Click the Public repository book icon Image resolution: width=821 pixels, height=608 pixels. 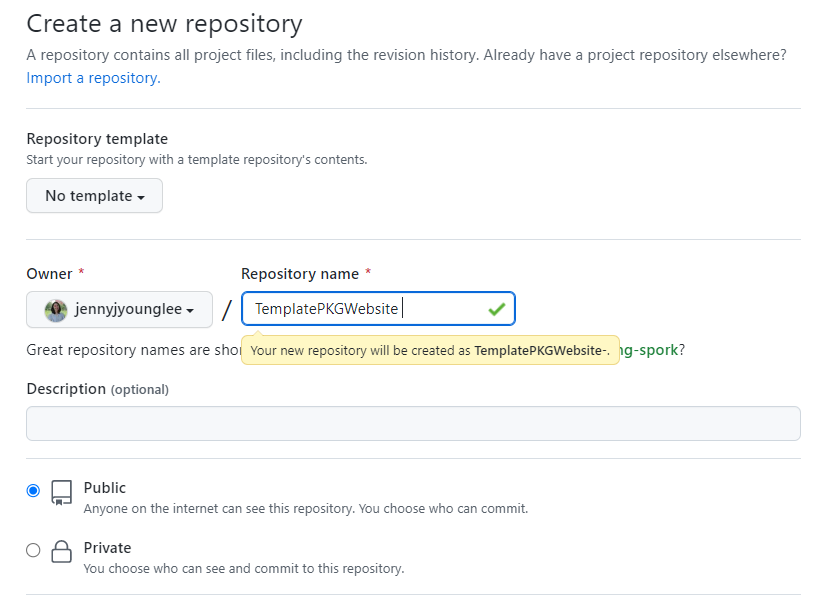pos(61,493)
